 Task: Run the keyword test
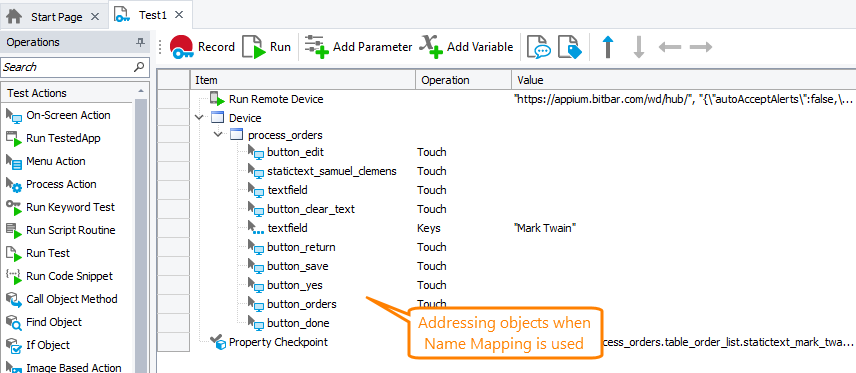click(x=266, y=47)
